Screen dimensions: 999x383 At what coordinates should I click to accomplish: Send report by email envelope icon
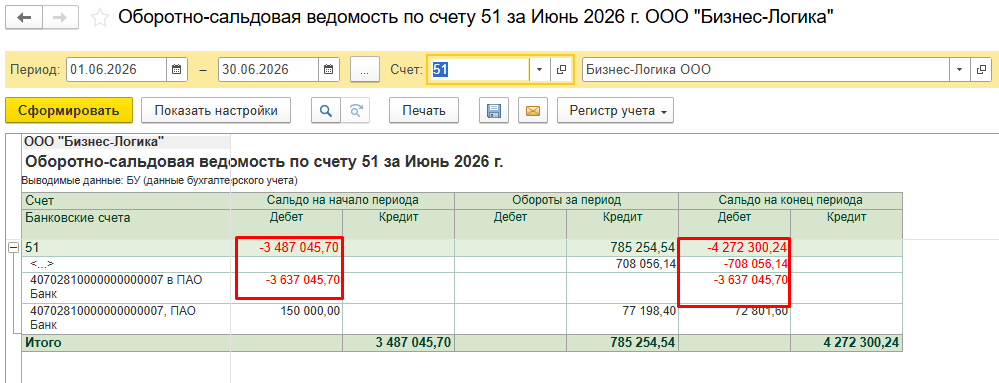[533, 110]
